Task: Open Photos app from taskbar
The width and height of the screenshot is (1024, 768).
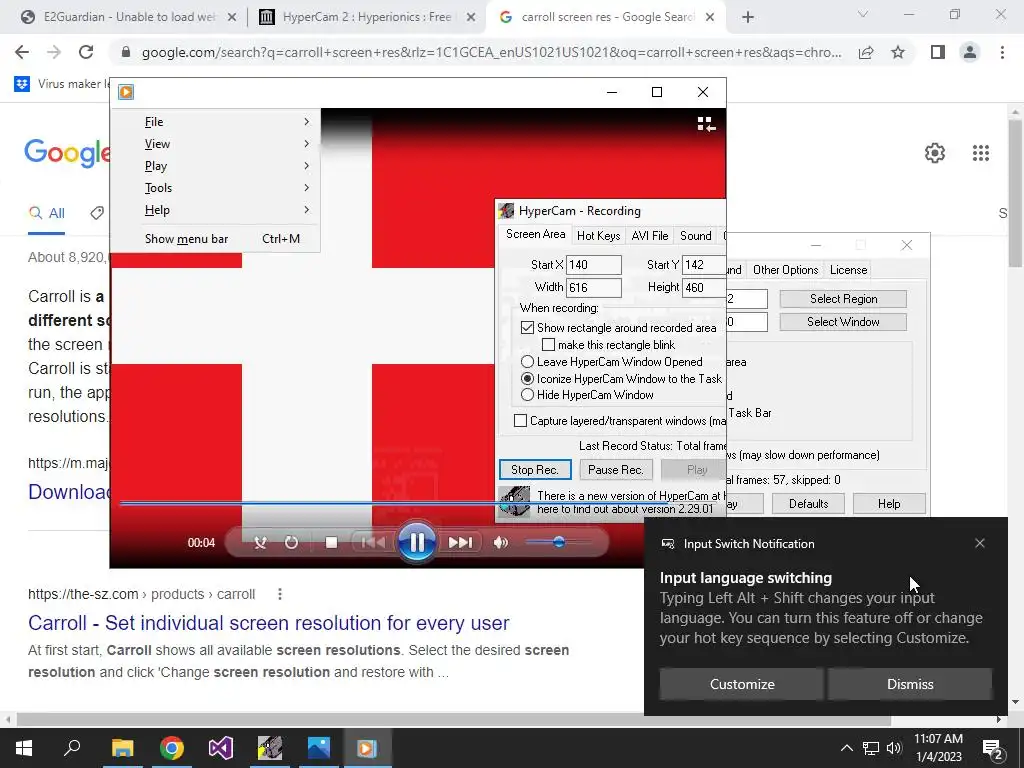Action: click(x=319, y=748)
